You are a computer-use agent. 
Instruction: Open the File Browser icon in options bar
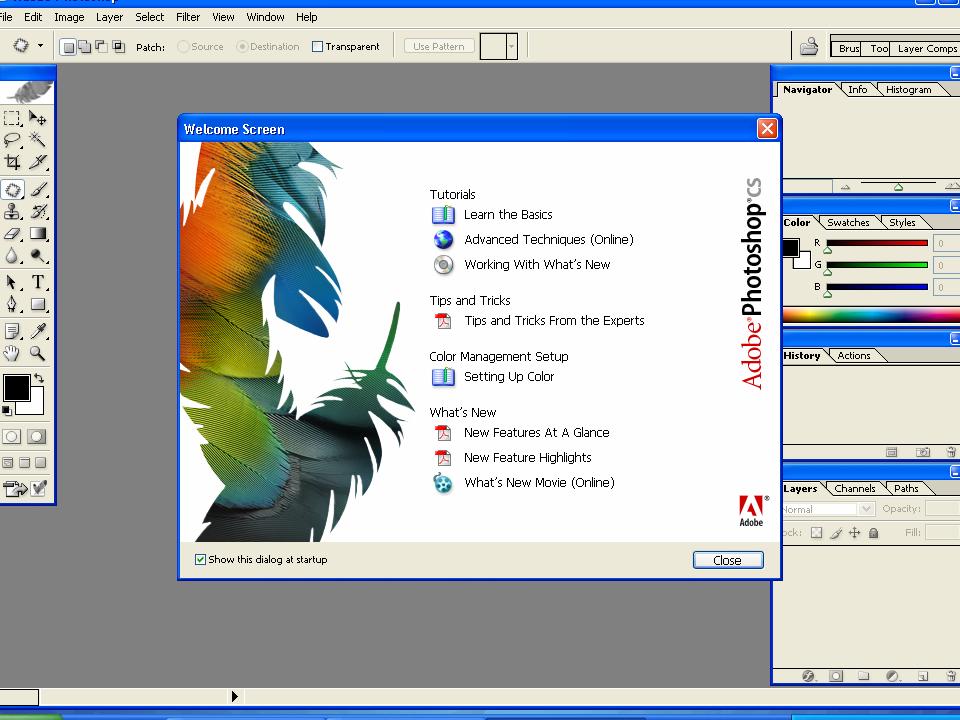coord(809,47)
